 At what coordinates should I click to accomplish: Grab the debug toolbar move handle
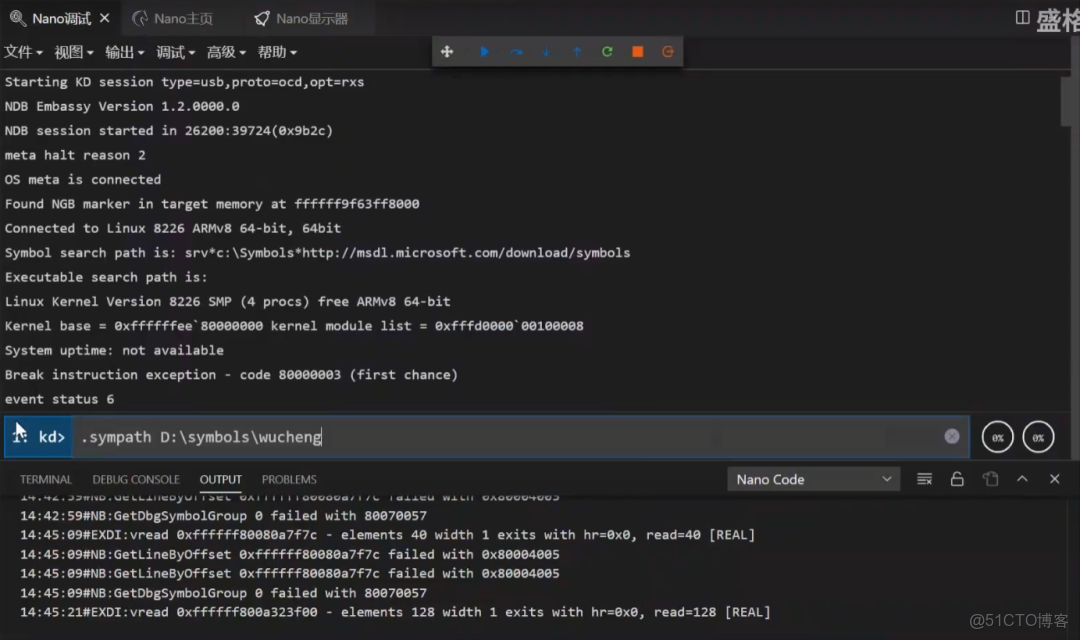[x=447, y=52]
